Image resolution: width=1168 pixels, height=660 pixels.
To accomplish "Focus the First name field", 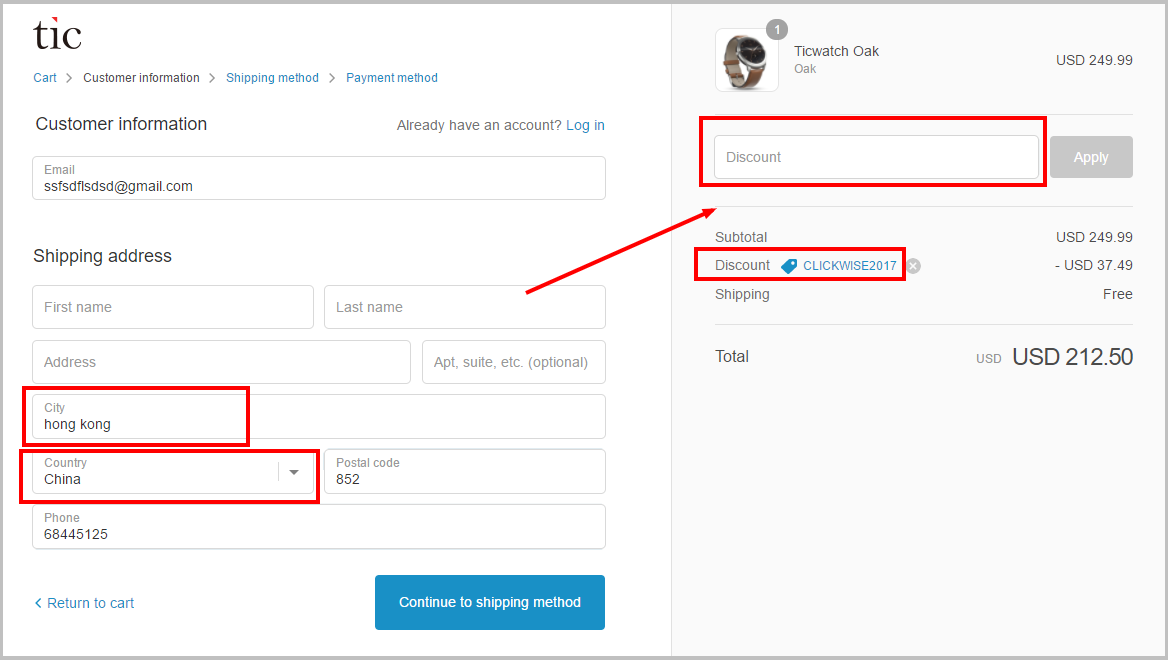I will coord(173,307).
